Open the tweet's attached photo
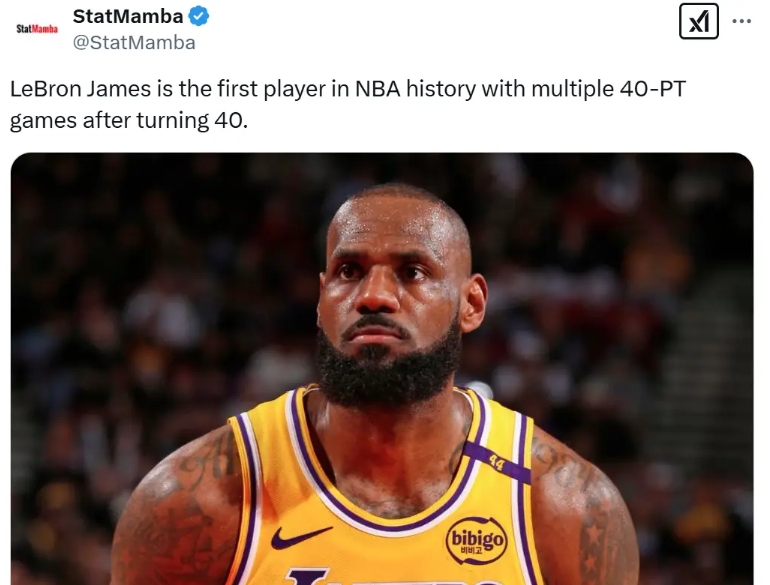The image size is (770, 585). pos(382,369)
